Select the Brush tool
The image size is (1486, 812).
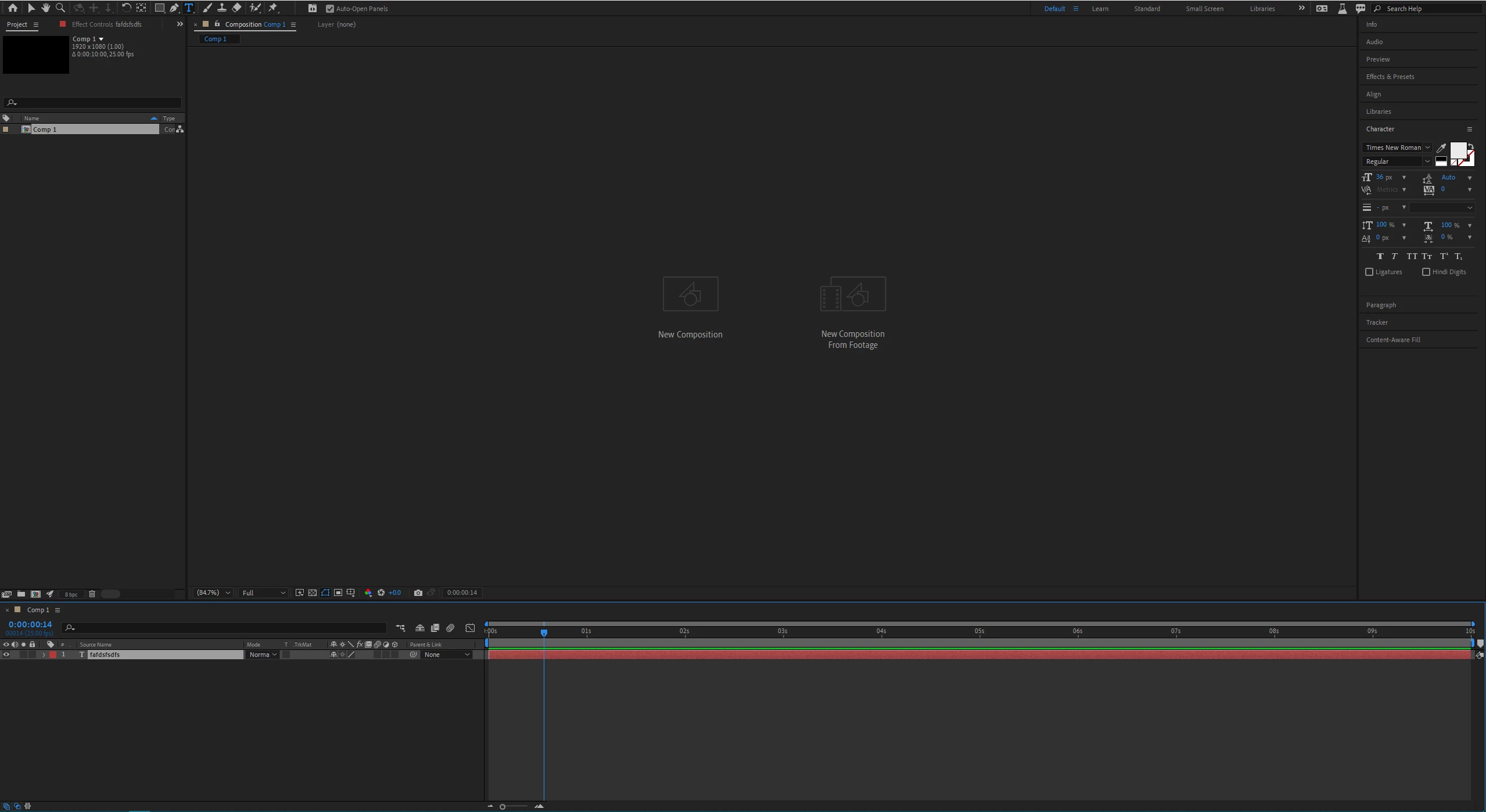pos(207,8)
